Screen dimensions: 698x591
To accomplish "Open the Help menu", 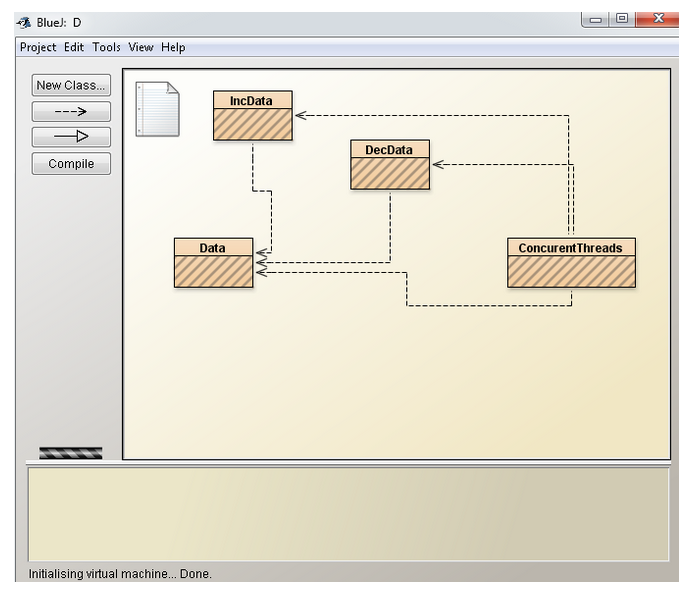I will [174, 47].
